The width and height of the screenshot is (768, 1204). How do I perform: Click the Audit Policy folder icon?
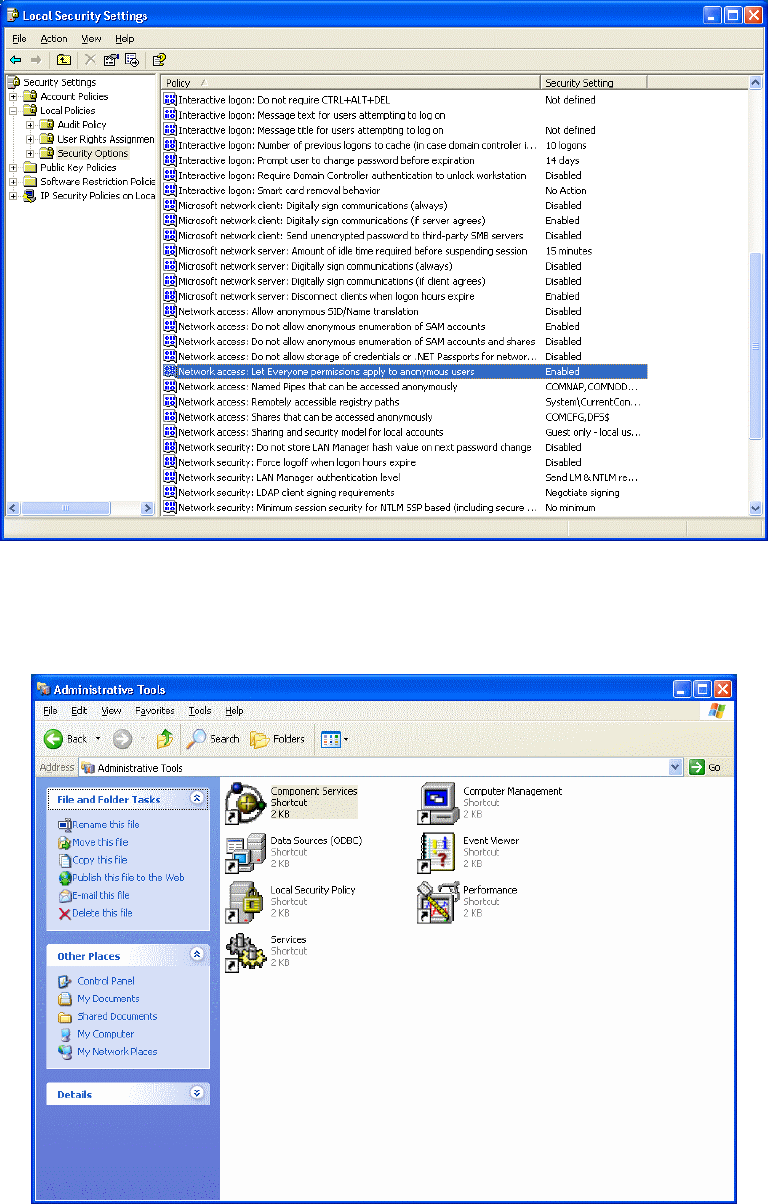pos(48,125)
